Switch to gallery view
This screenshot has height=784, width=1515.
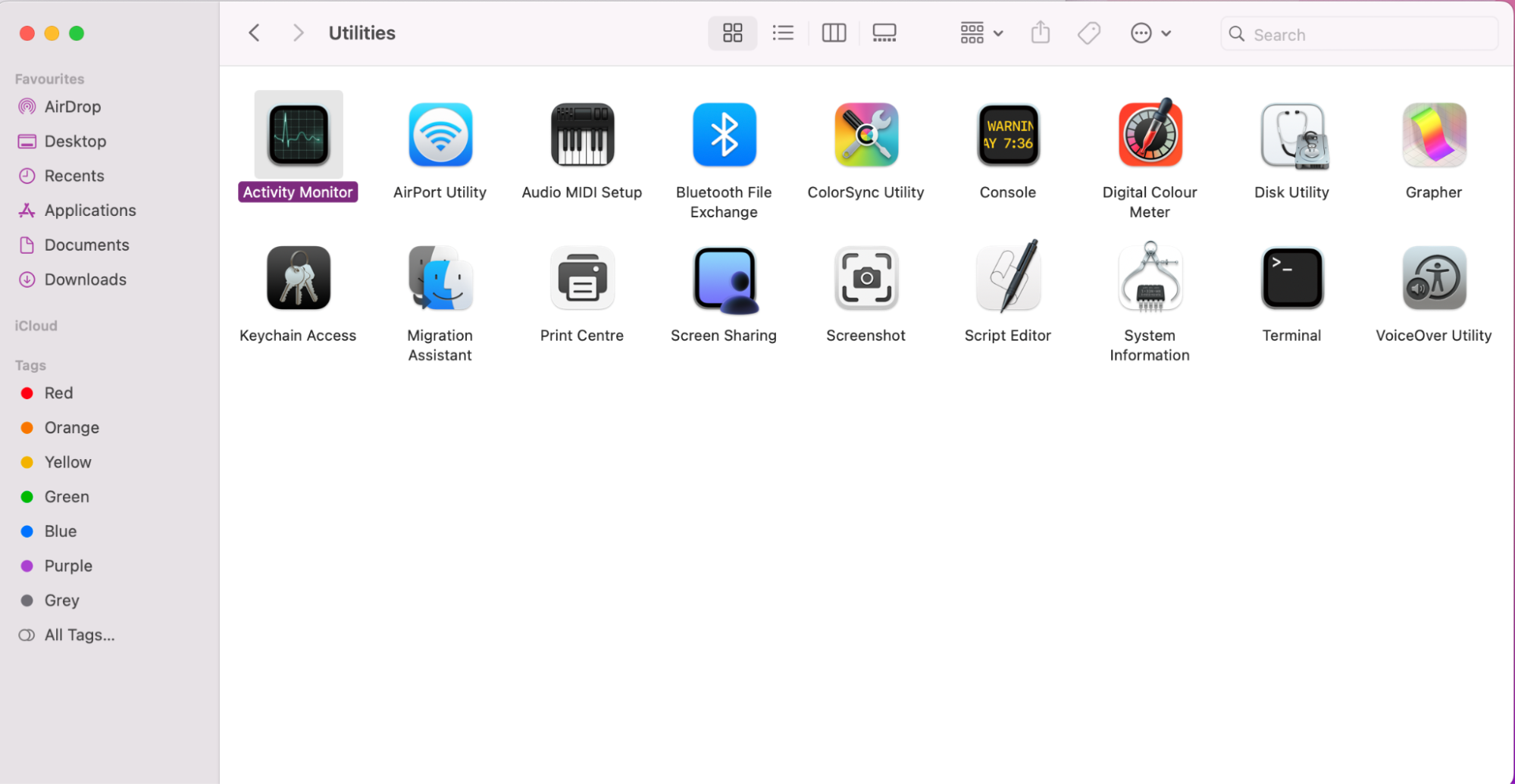tap(884, 33)
